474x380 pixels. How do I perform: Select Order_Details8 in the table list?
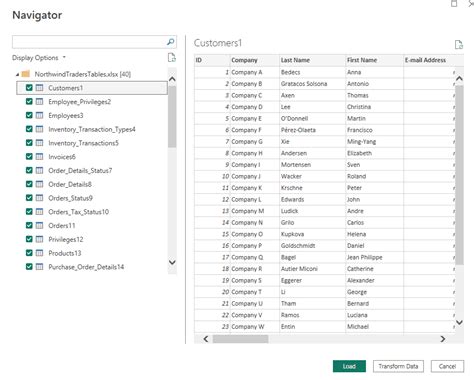click(92, 184)
